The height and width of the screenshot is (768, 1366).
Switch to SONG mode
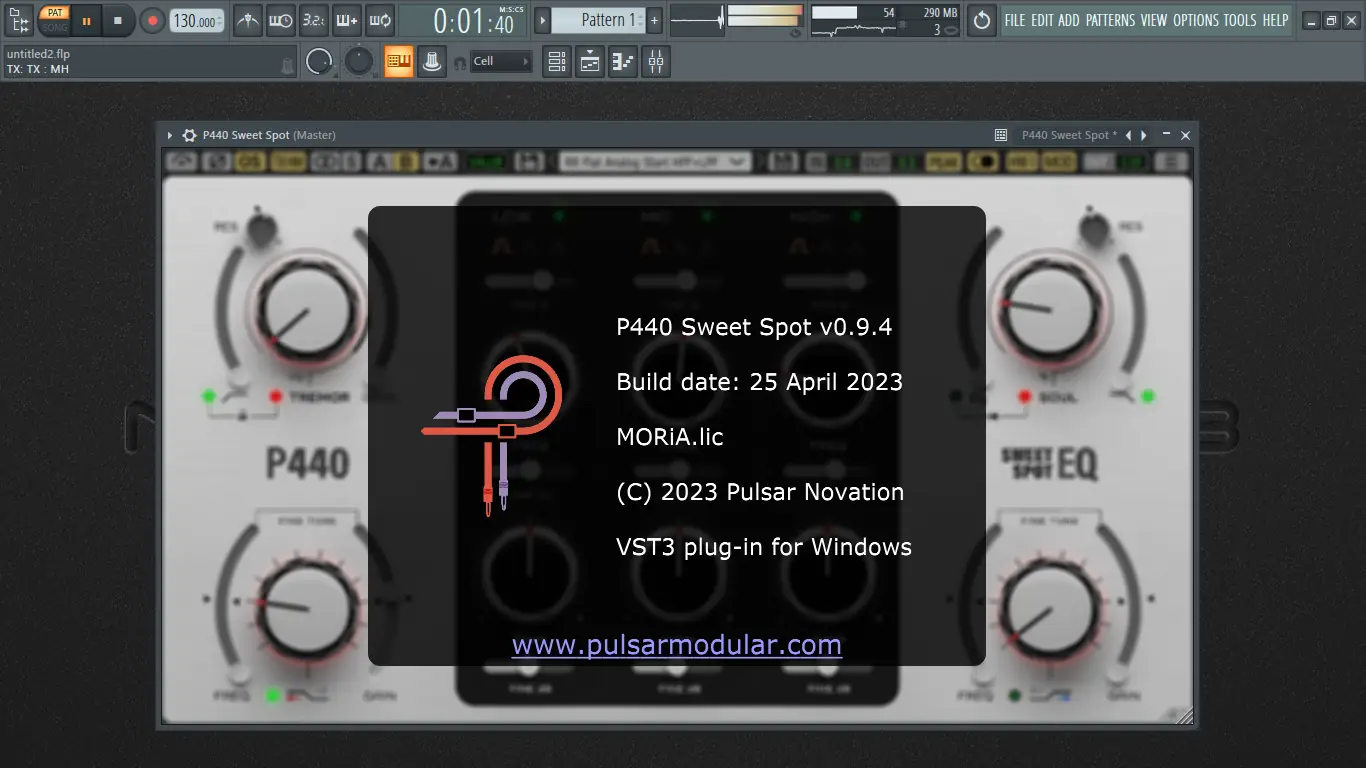[x=55, y=27]
